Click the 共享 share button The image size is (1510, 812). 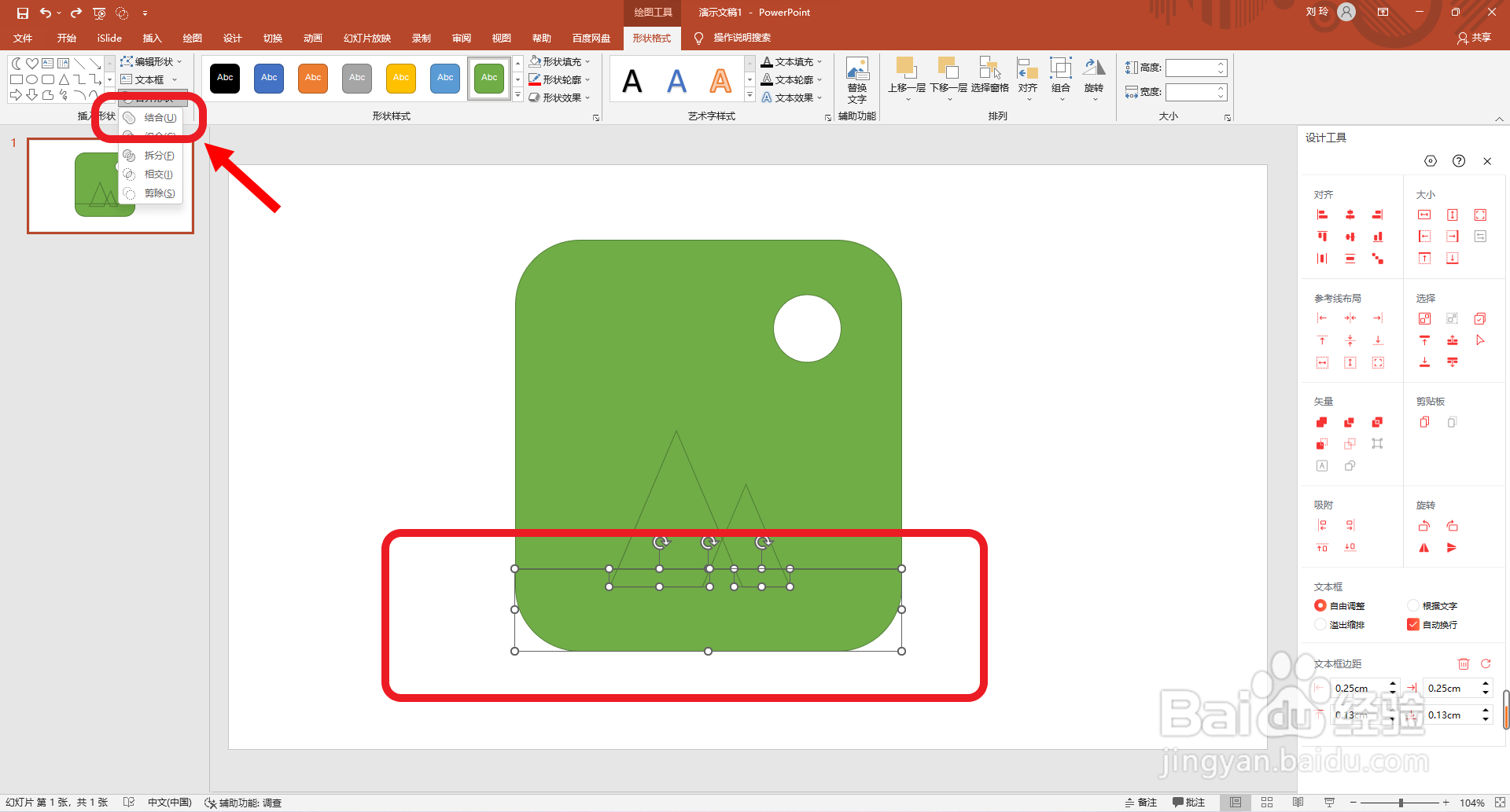click(x=1475, y=38)
